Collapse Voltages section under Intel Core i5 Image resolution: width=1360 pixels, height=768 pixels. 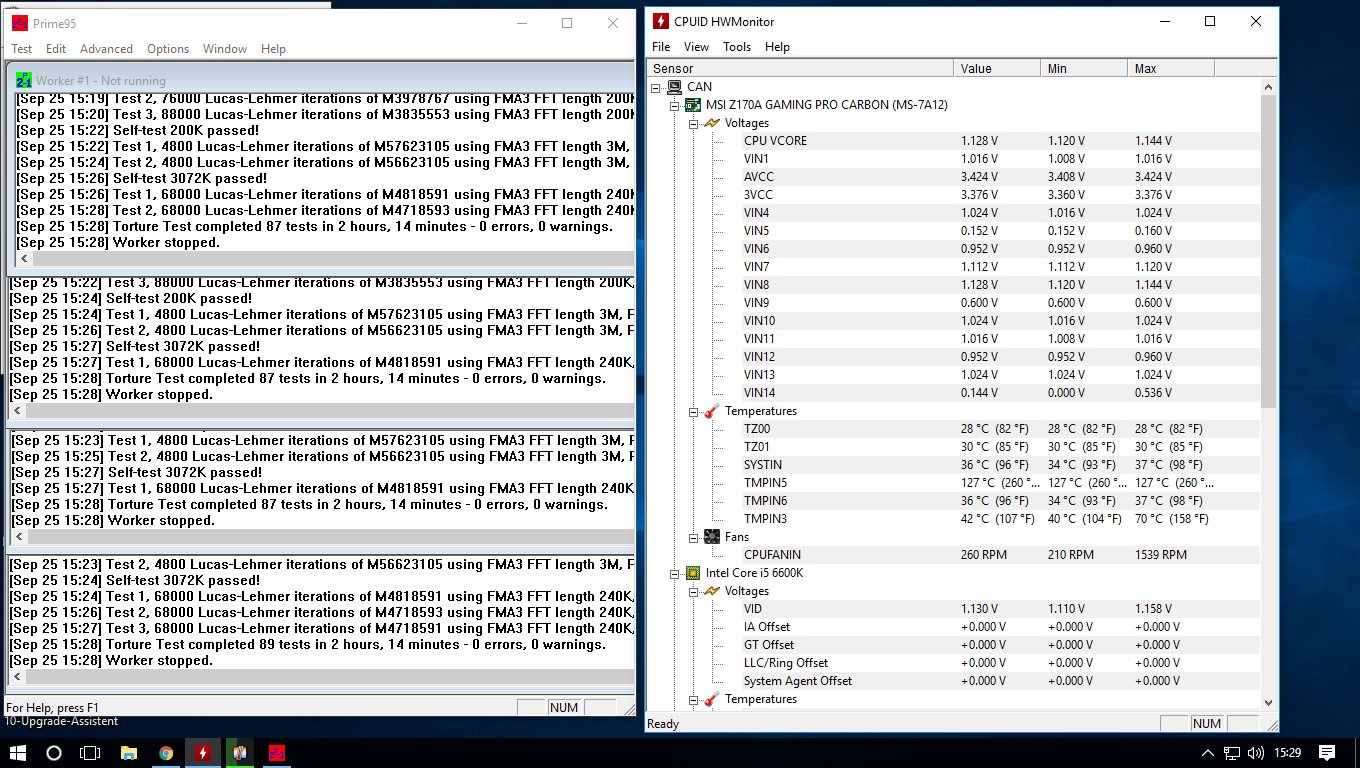coord(694,591)
